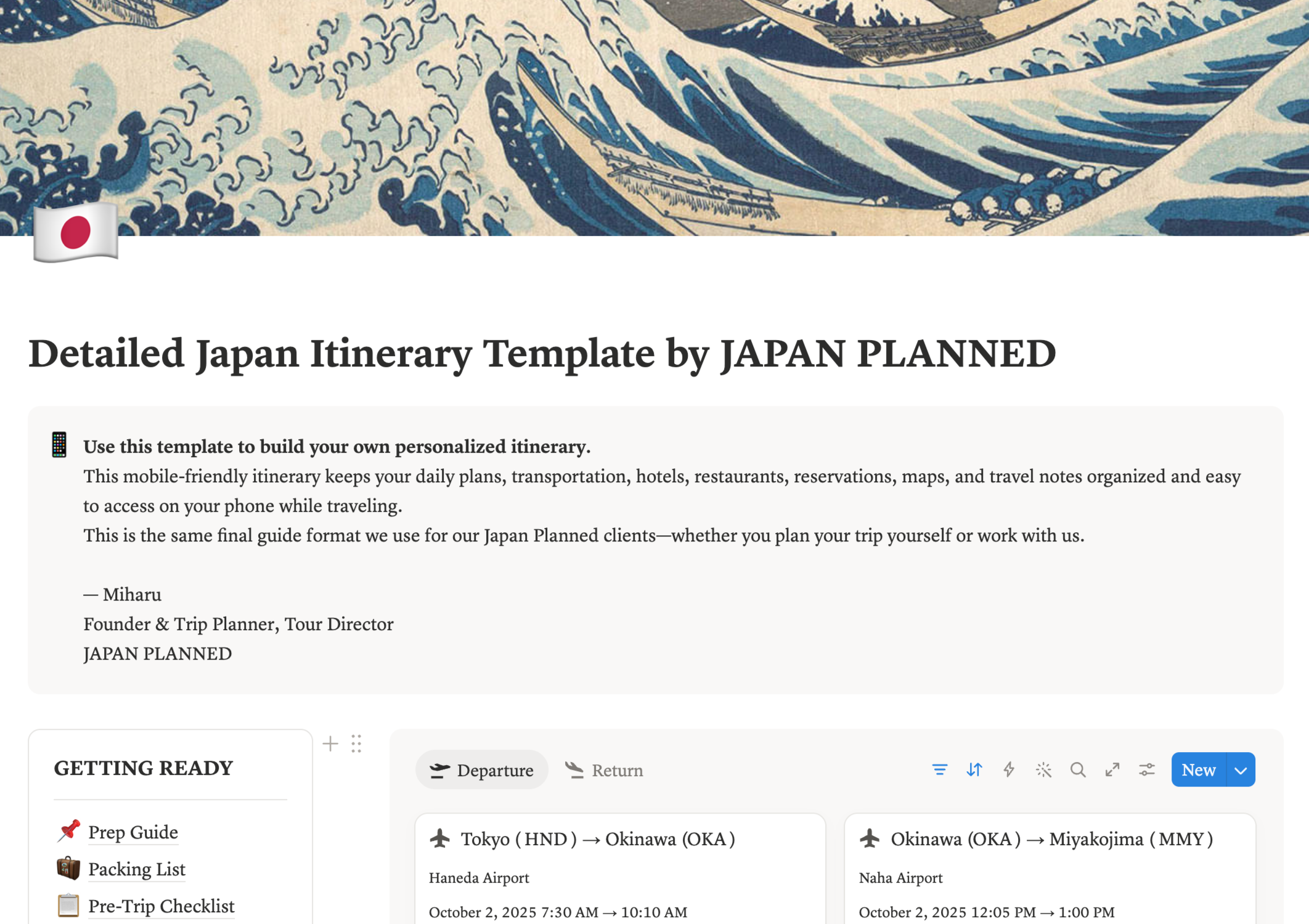
Task: Click the text Naha Airport
Action: click(901, 877)
